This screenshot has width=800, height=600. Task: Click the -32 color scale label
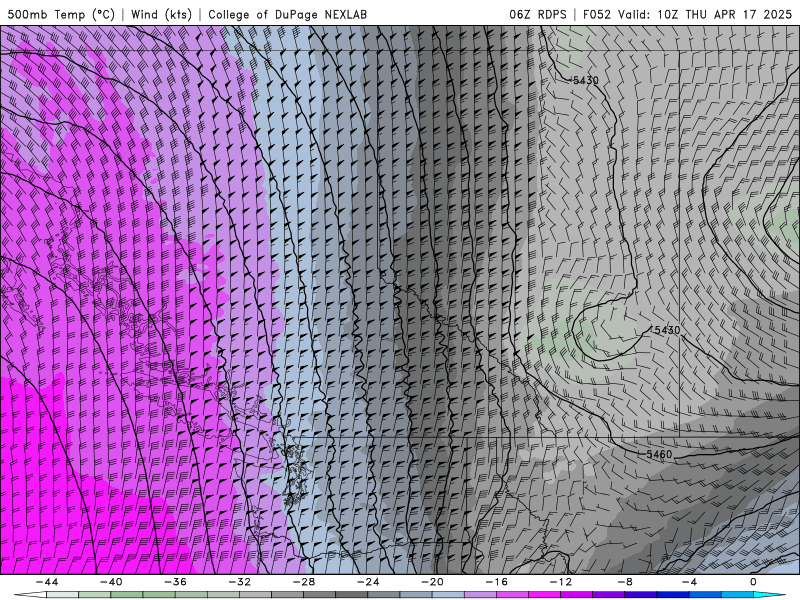point(239,582)
